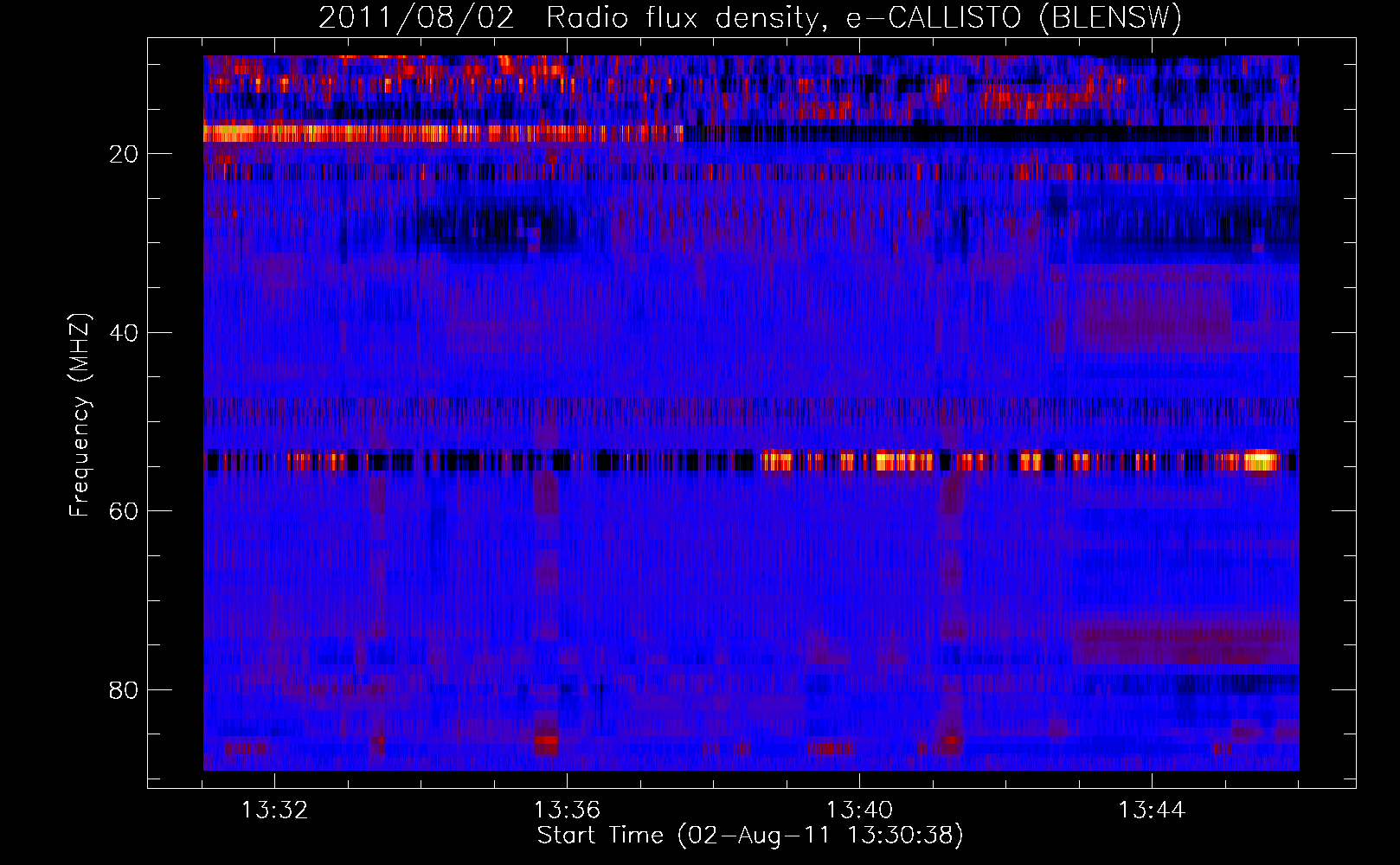Click the '40' frequency tick label
Viewport: 1400px width, 865px height.
[124, 333]
